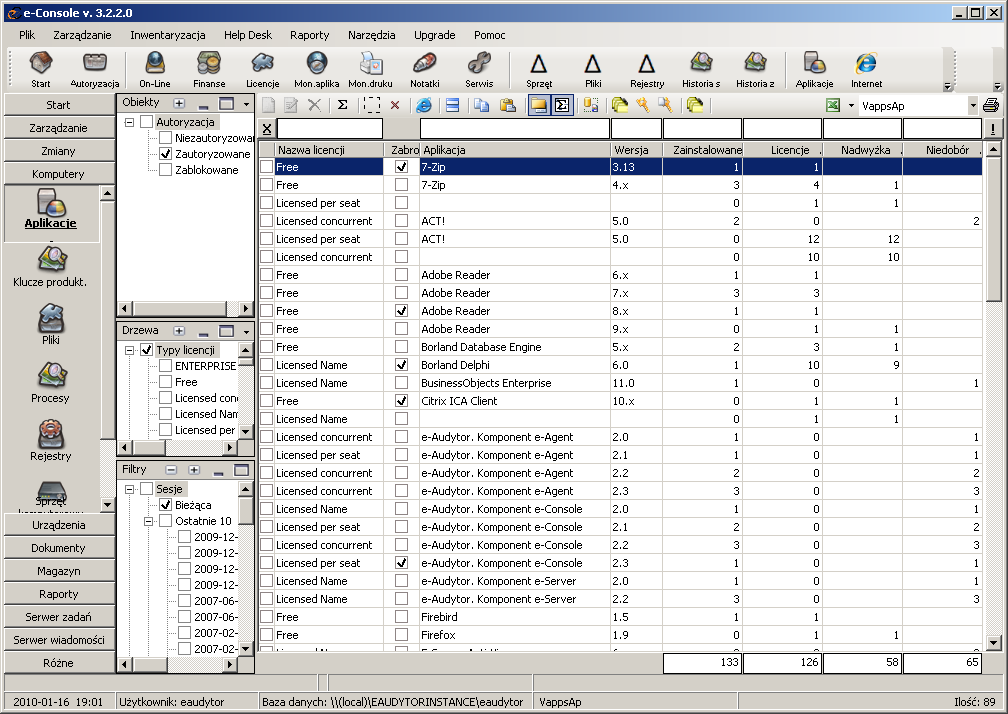Click the Rejestry triangle toolbar icon
The width and height of the screenshot is (1008, 714).
[647, 69]
